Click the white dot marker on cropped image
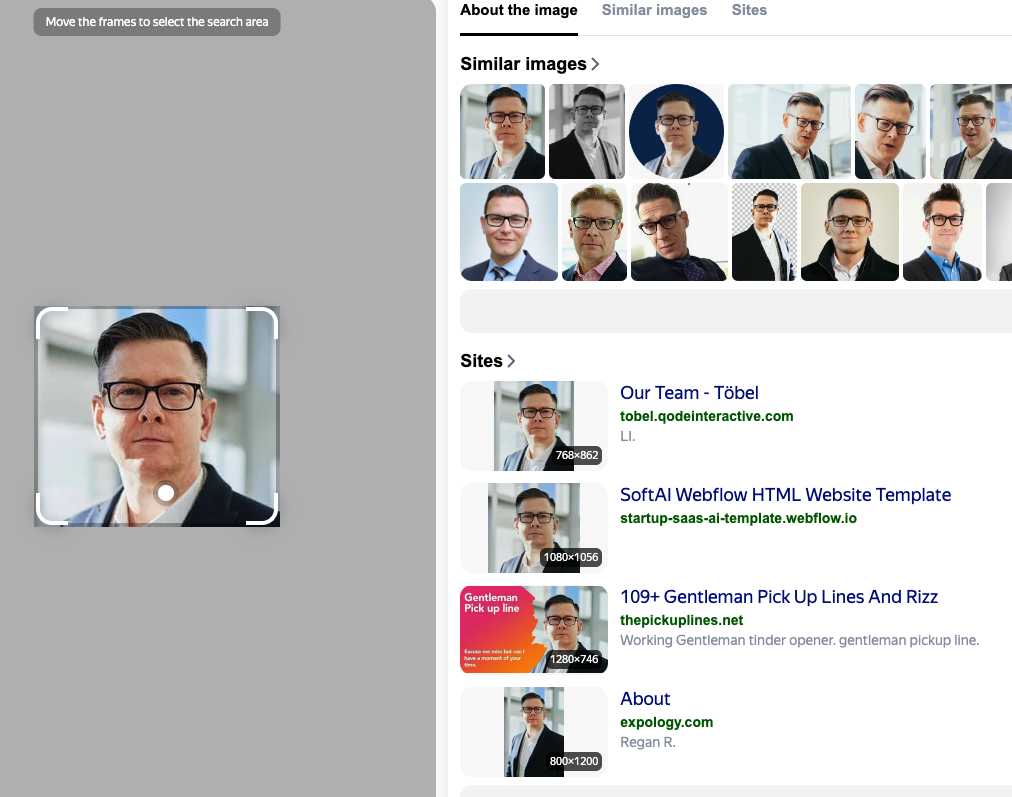 [166, 493]
